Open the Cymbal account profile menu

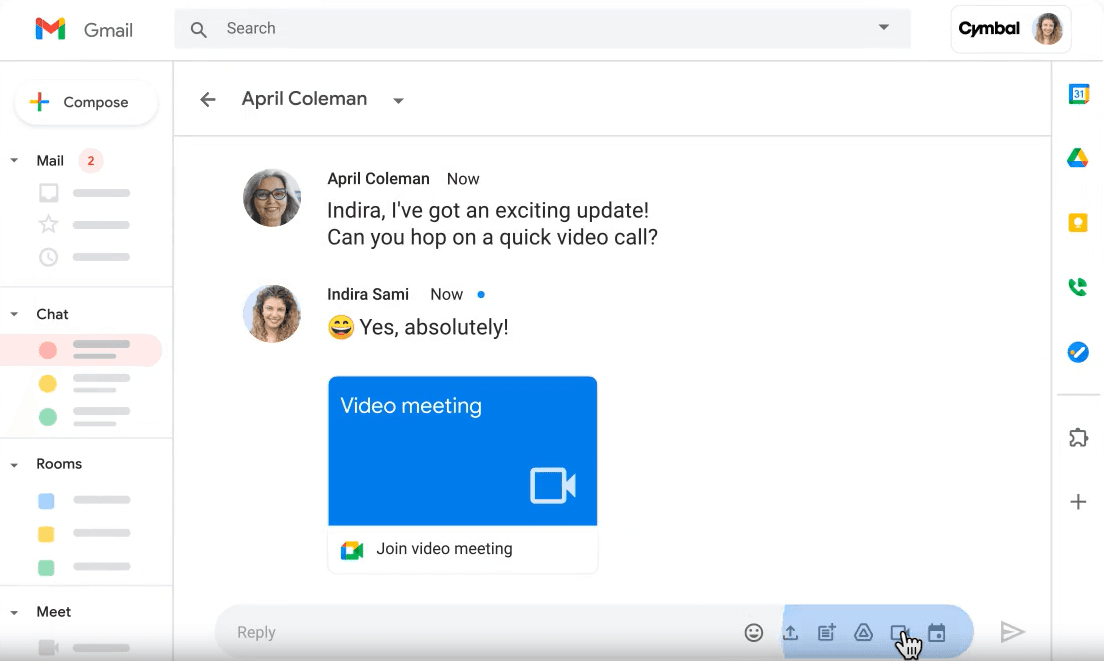point(1010,29)
